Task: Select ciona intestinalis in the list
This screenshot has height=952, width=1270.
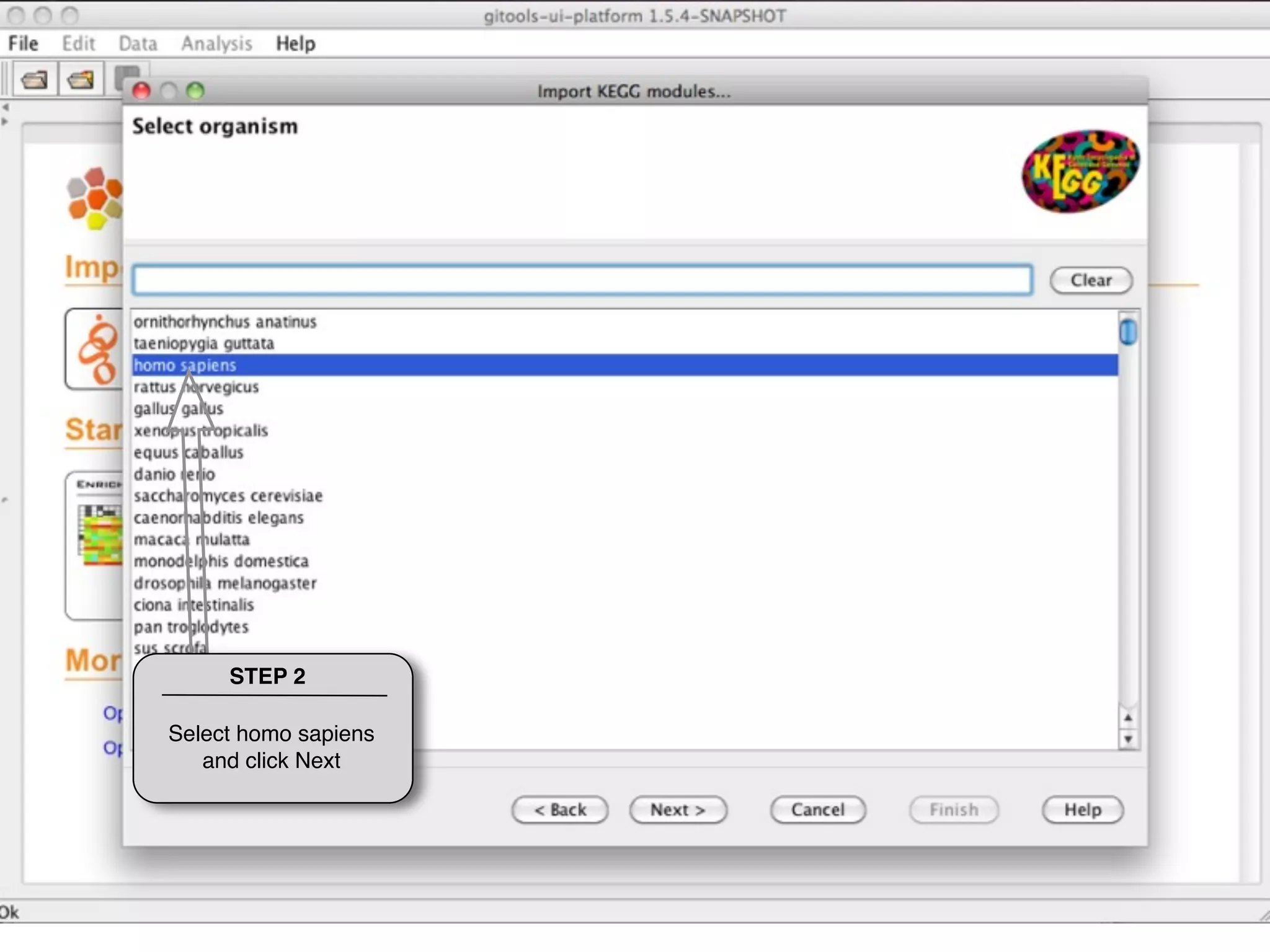Action: click(x=625, y=605)
